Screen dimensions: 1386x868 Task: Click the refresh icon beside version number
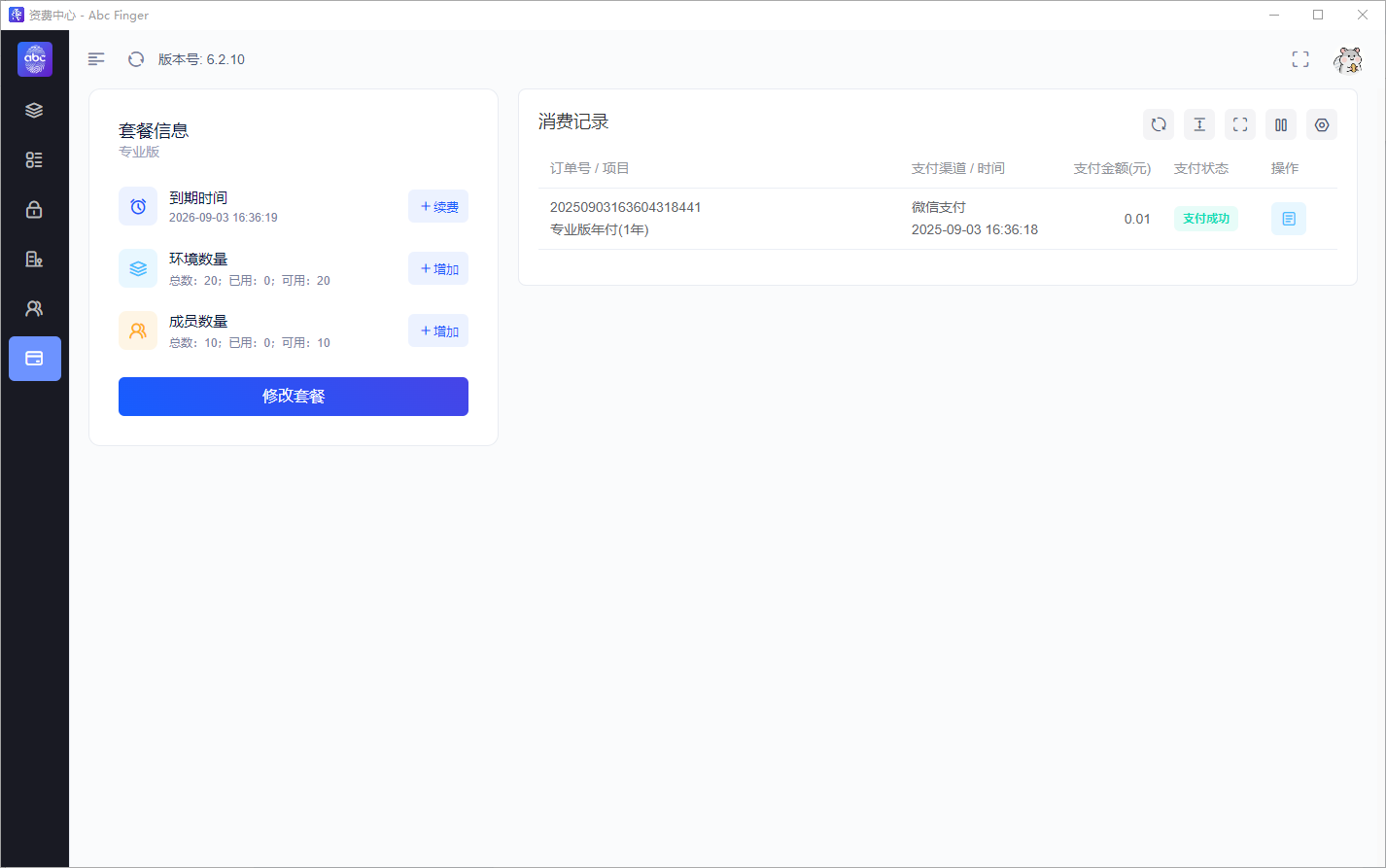pyautogui.click(x=136, y=59)
